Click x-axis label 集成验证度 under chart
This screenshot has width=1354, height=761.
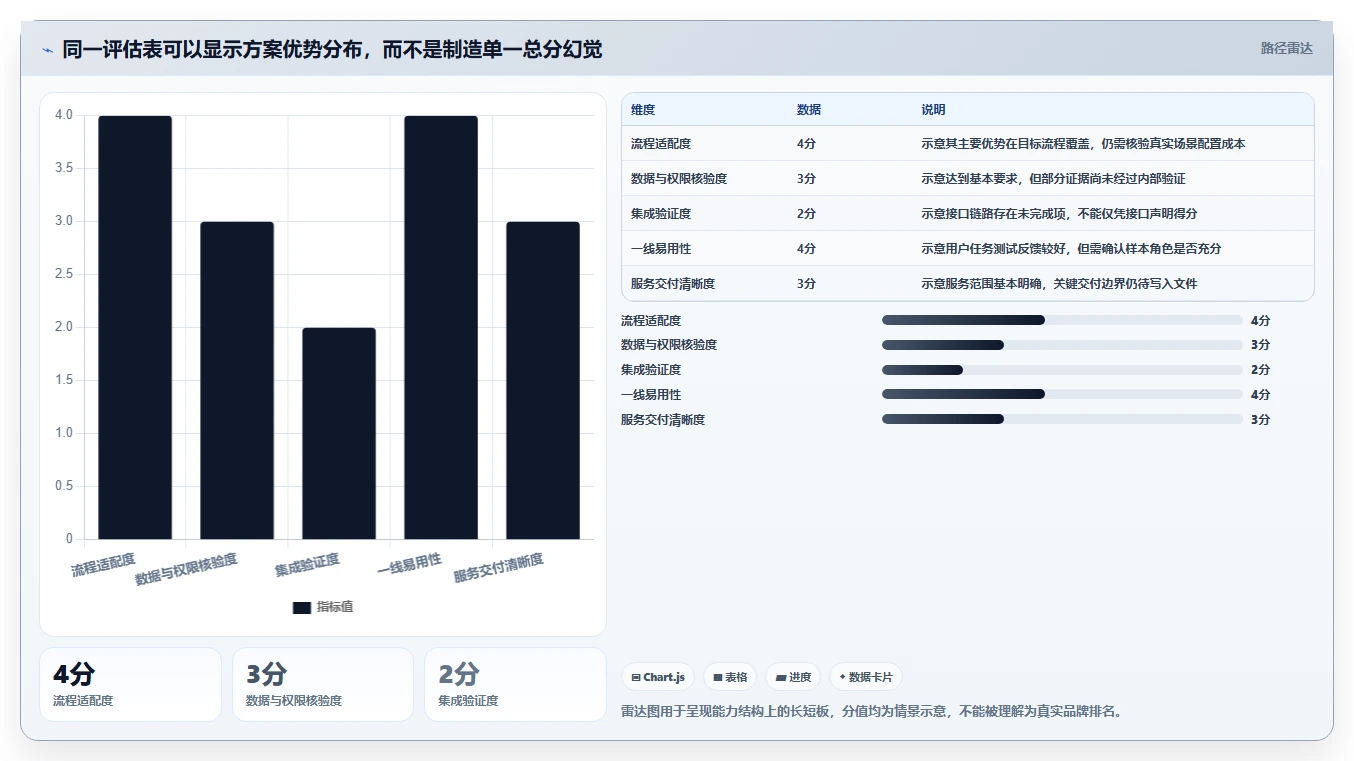[x=307, y=565]
